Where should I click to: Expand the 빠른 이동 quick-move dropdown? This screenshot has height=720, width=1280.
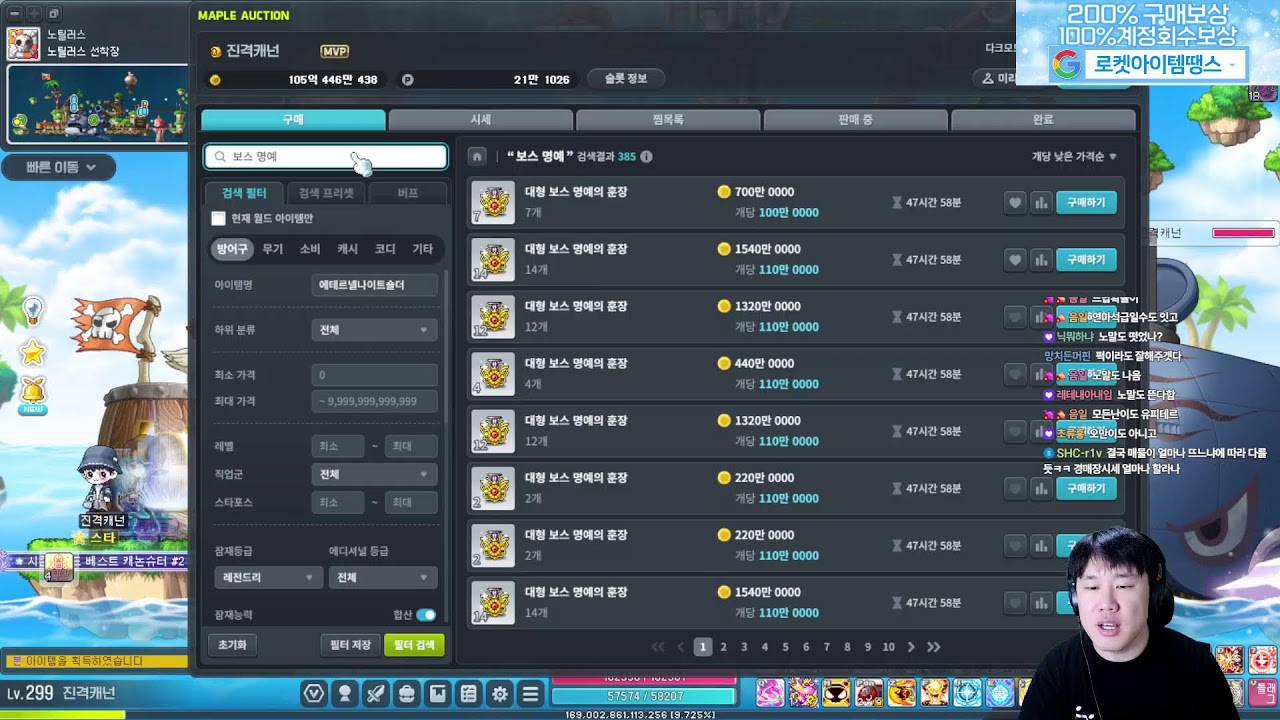[x=61, y=168]
